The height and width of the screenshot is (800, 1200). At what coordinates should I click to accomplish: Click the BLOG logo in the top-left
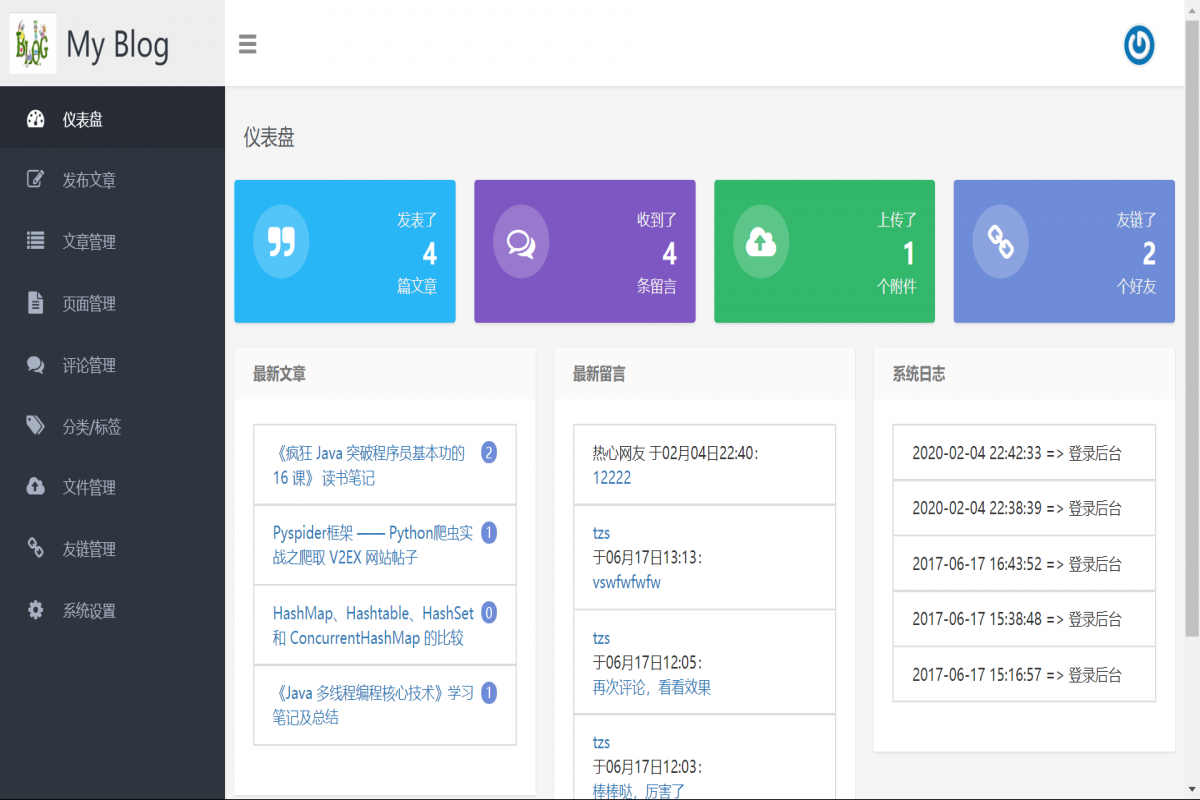pyautogui.click(x=31, y=44)
